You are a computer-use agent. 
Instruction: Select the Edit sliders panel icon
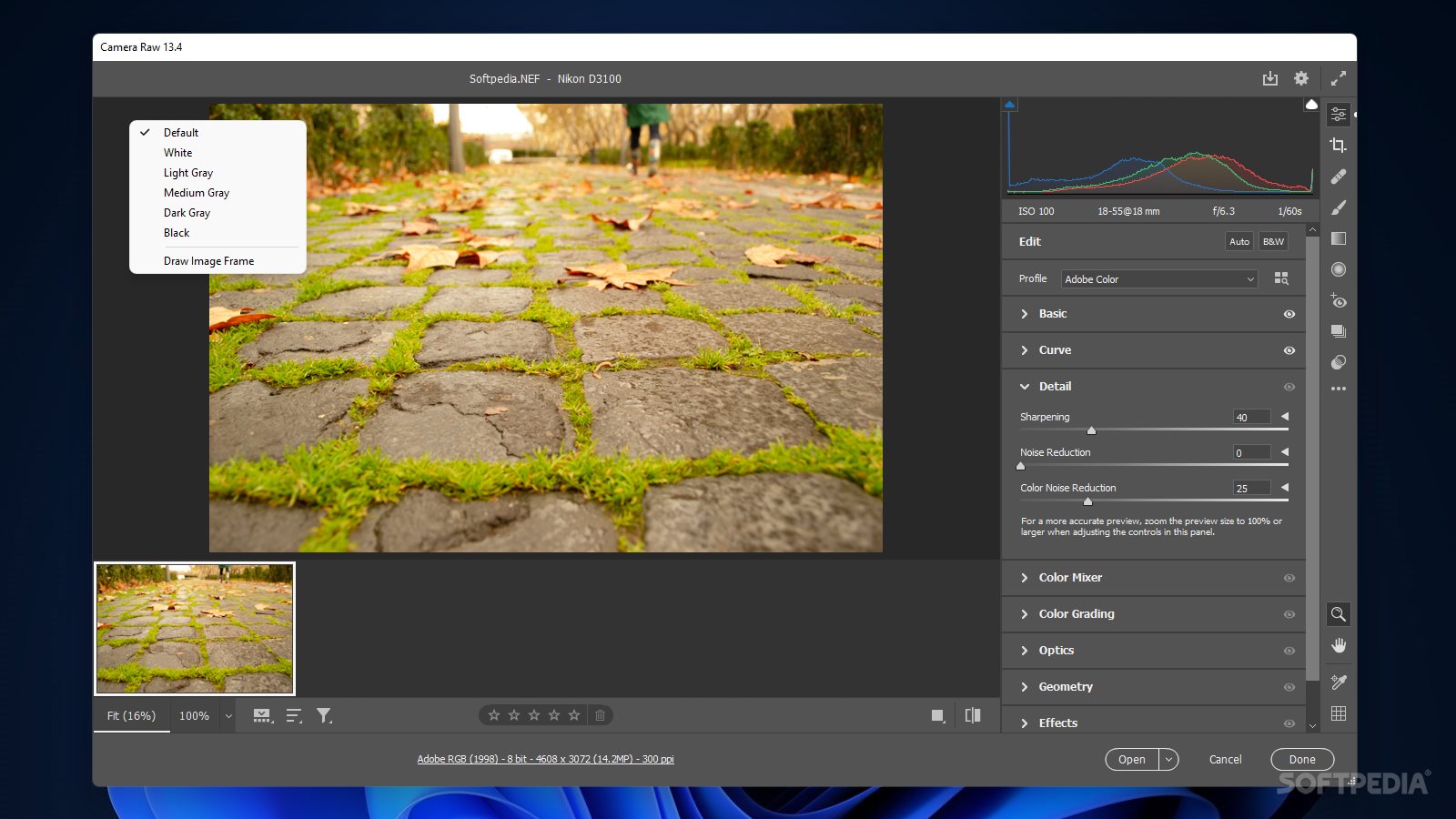pos(1338,114)
